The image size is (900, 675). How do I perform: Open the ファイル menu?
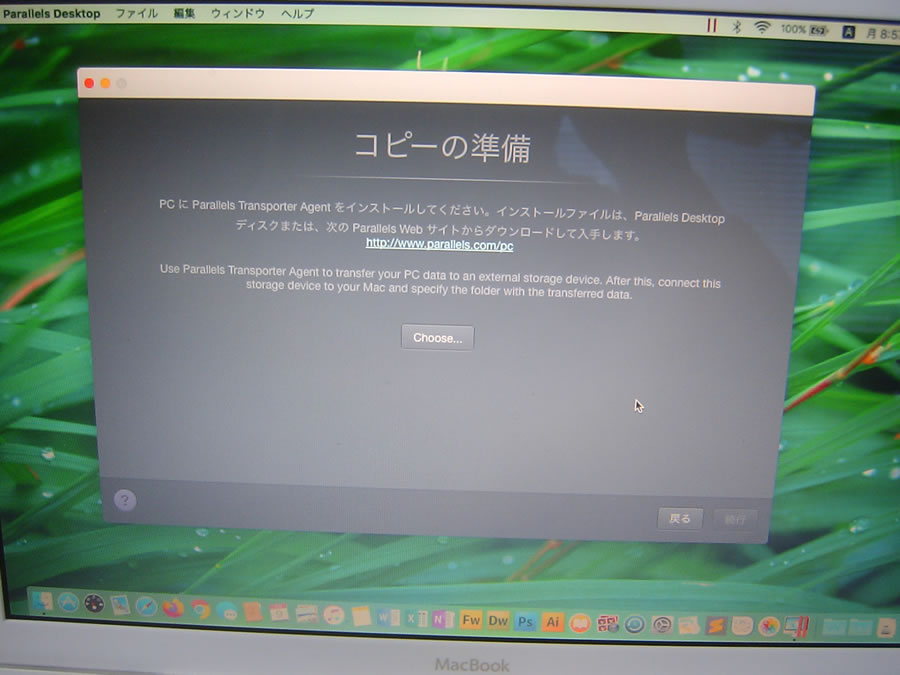(x=137, y=13)
